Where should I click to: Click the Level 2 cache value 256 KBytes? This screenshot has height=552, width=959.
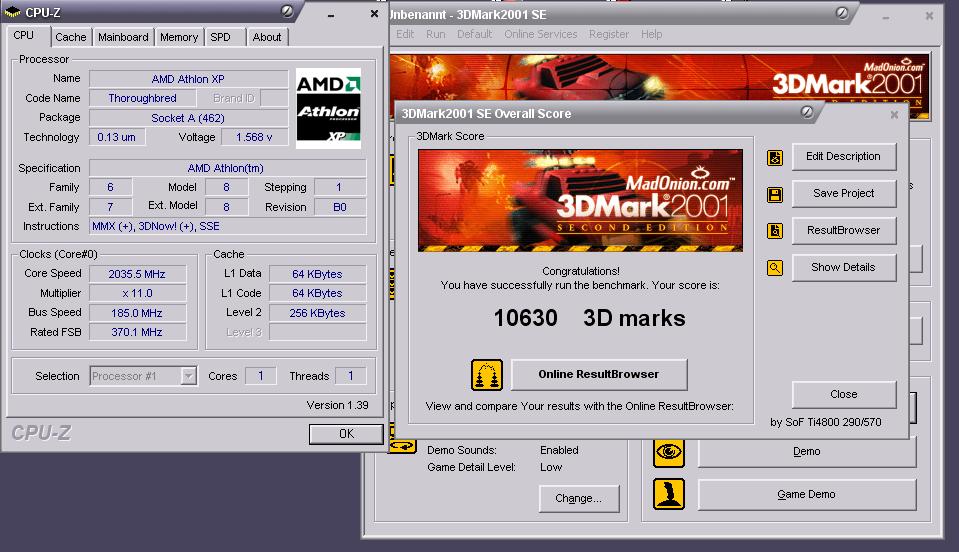[317, 313]
